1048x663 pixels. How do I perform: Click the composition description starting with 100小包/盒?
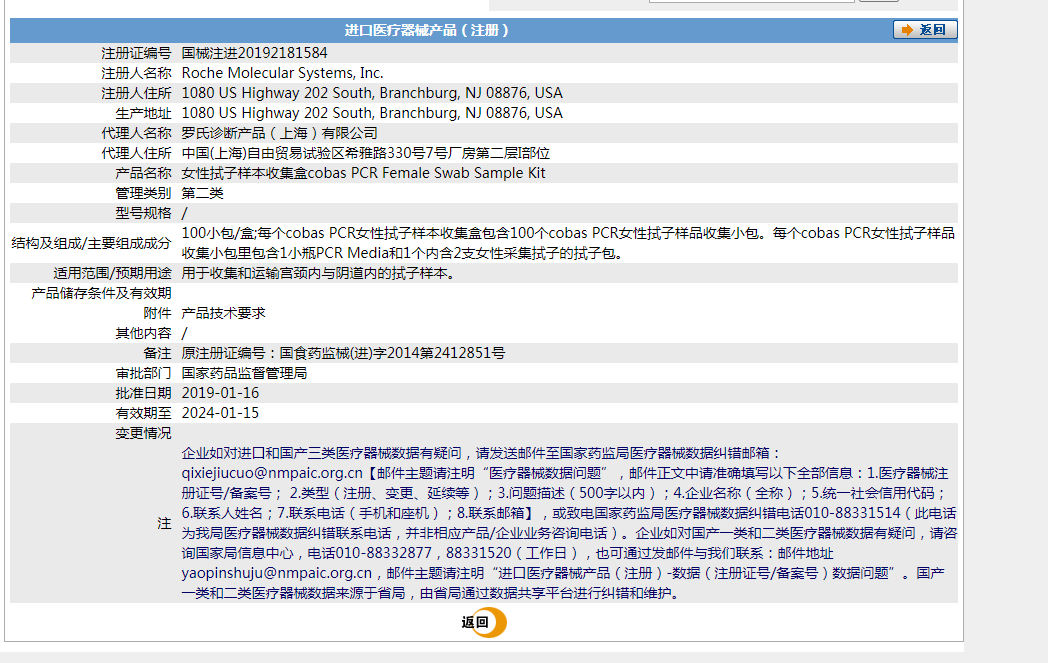coord(568,243)
